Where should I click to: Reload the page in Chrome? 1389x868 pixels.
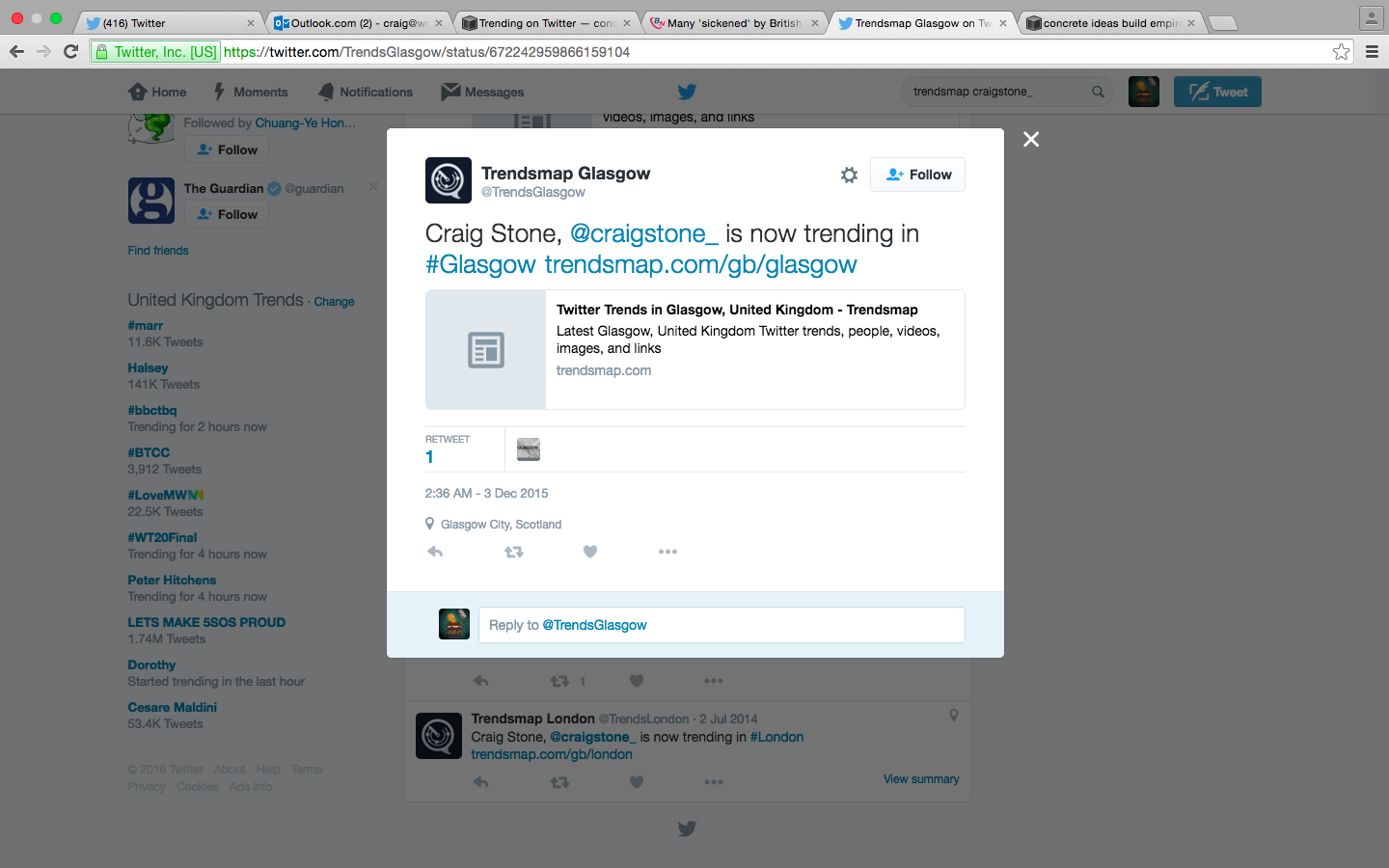70,52
